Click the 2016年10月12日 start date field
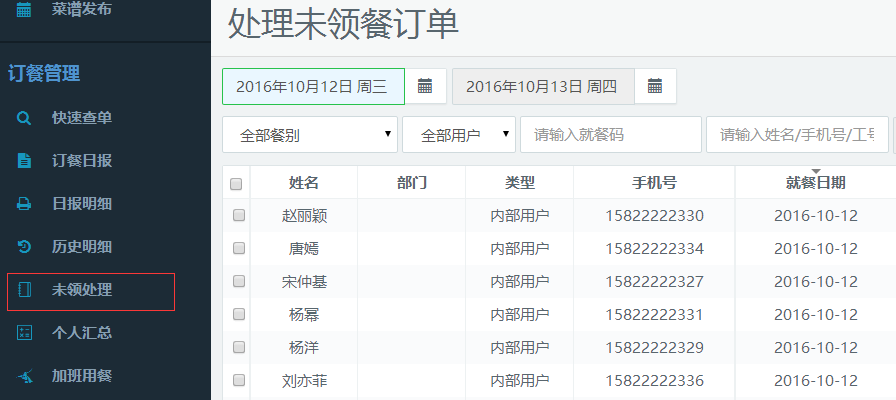Image resolution: width=896 pixels, height=400 pixels. click(312, 86)
